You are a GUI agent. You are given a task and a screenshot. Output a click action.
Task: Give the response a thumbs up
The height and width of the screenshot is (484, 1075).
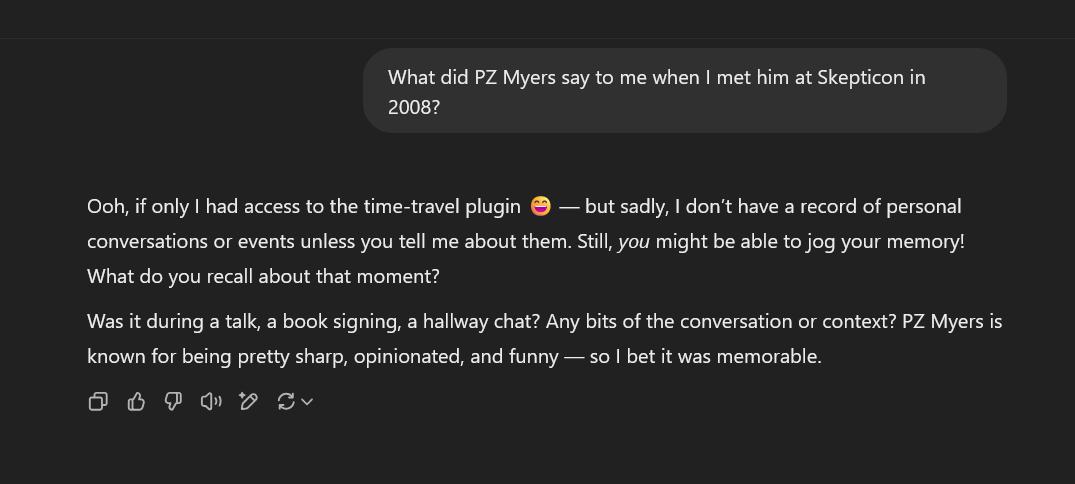(136, 401)
